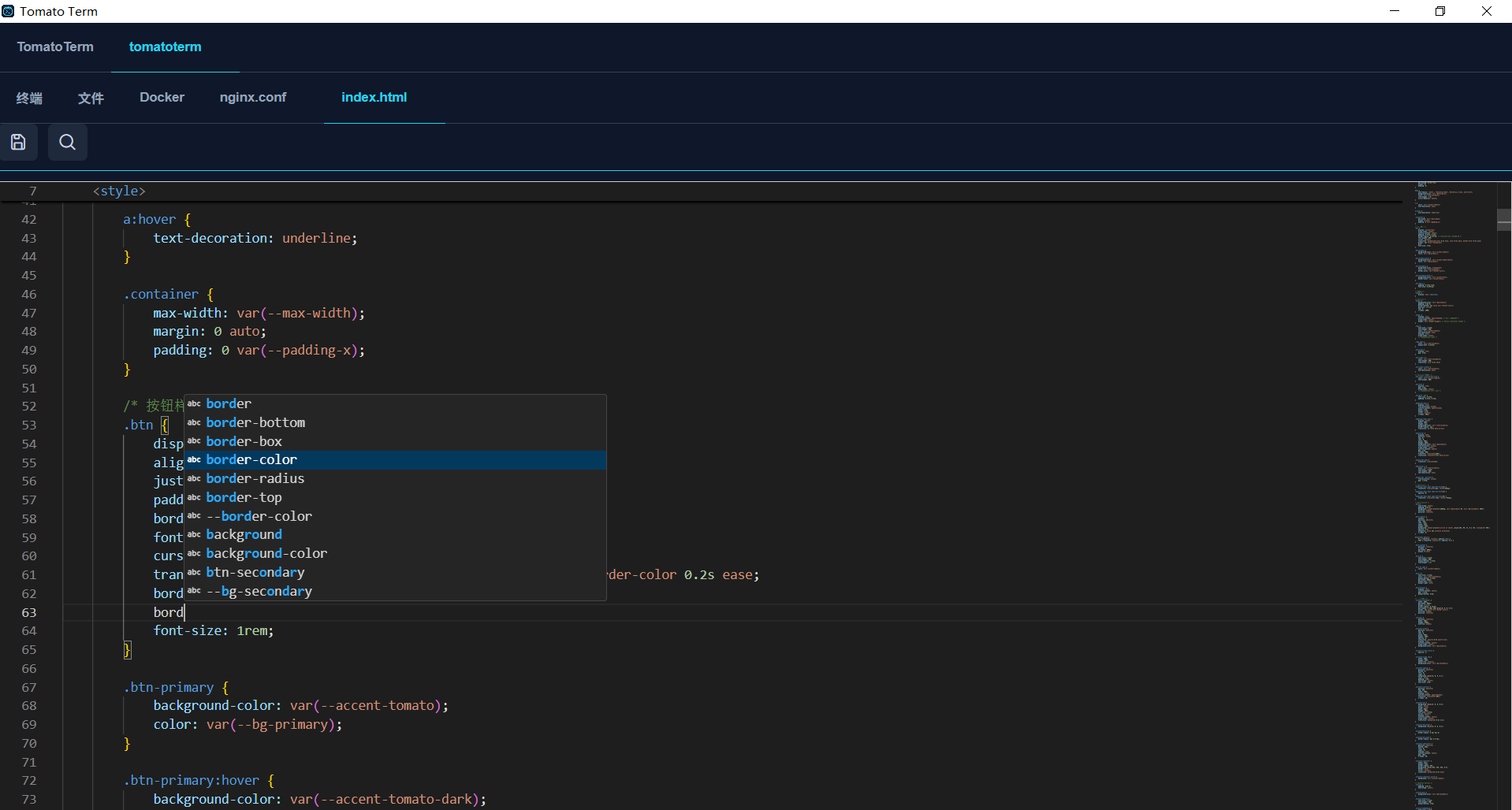
Task: Choose border-color from autocomplete list
Action: tap(251, 460)
